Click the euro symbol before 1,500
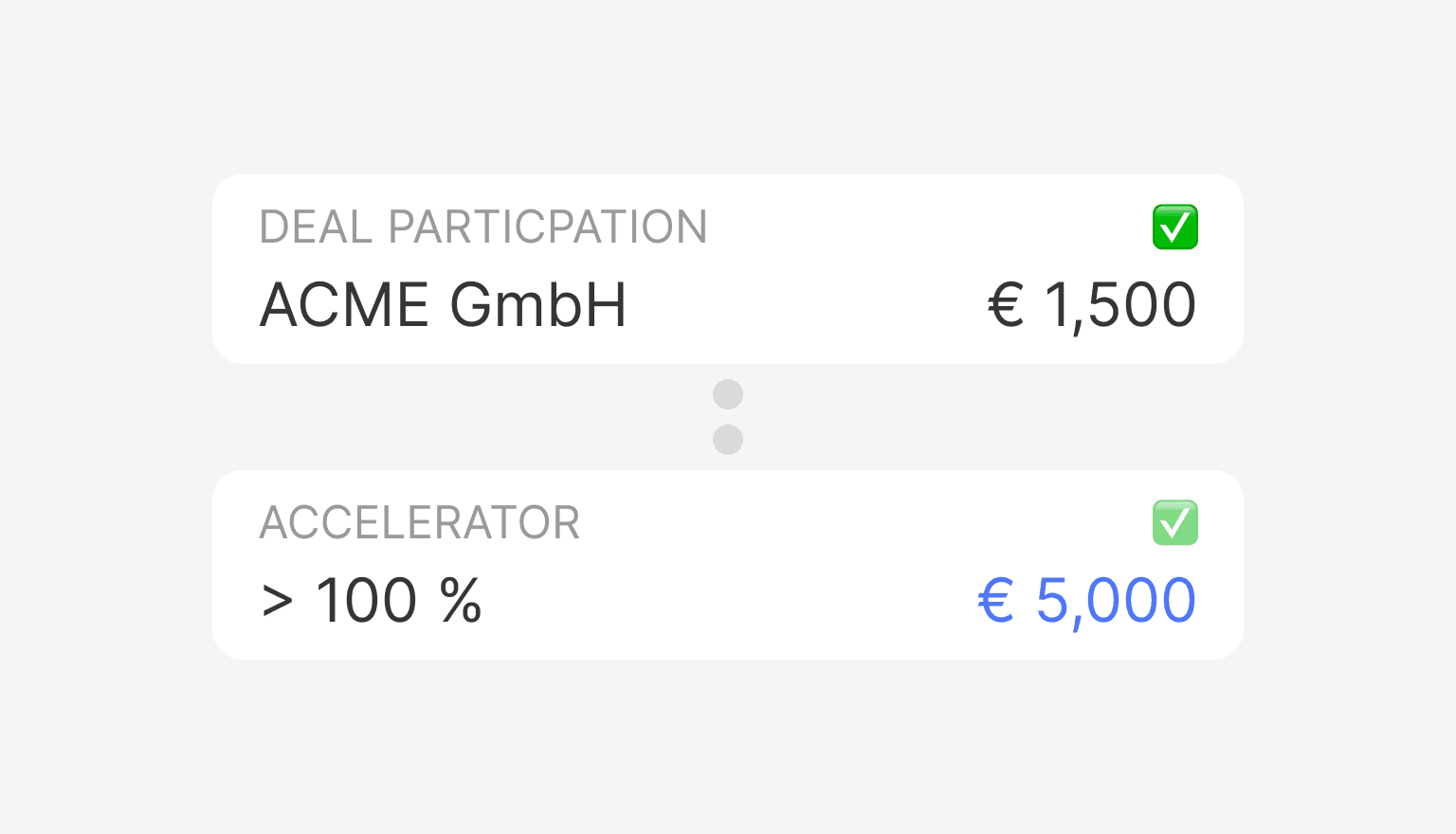 pos(1006,306)
